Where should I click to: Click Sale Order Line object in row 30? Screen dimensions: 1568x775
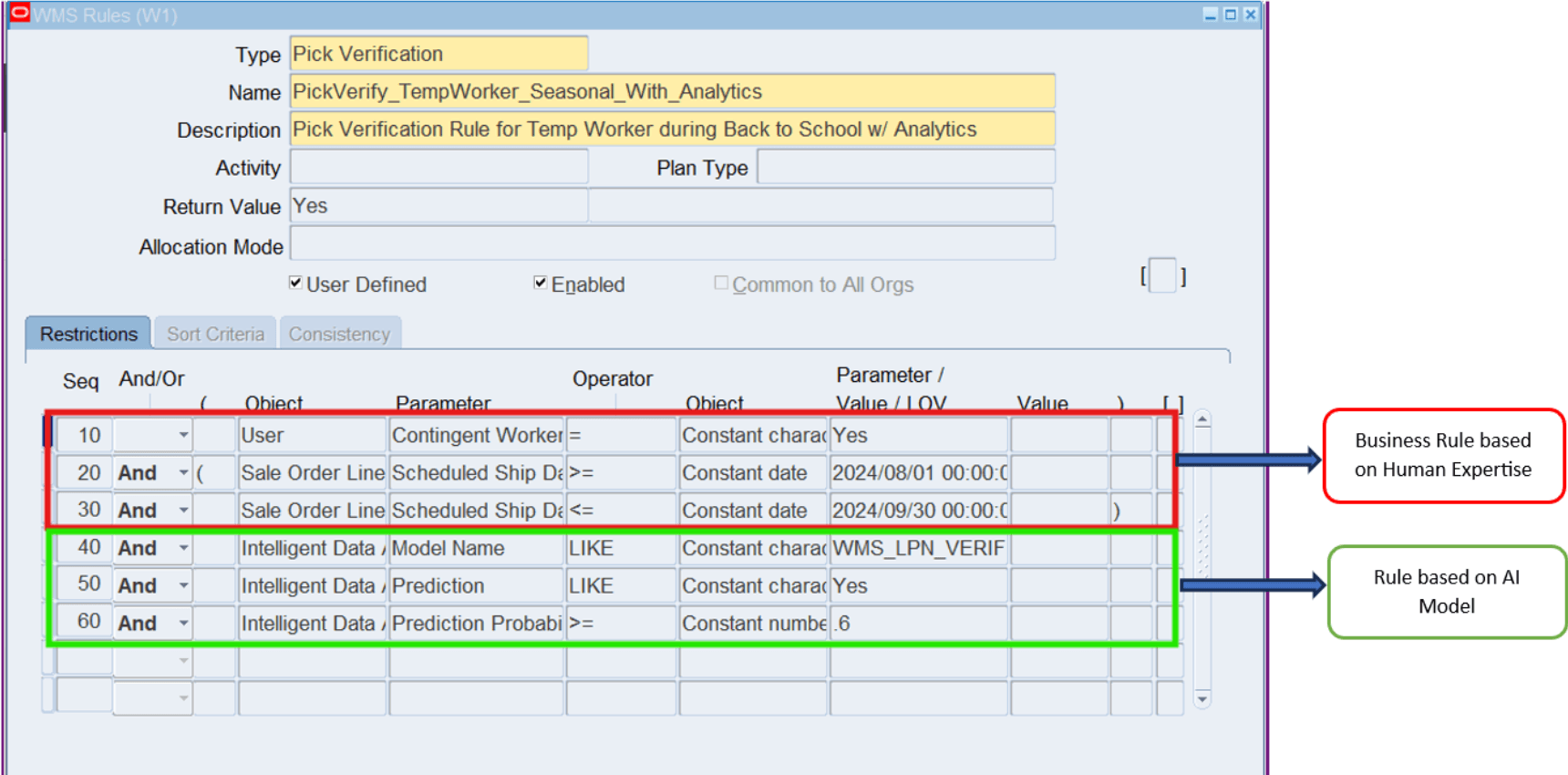click(312, 510)
